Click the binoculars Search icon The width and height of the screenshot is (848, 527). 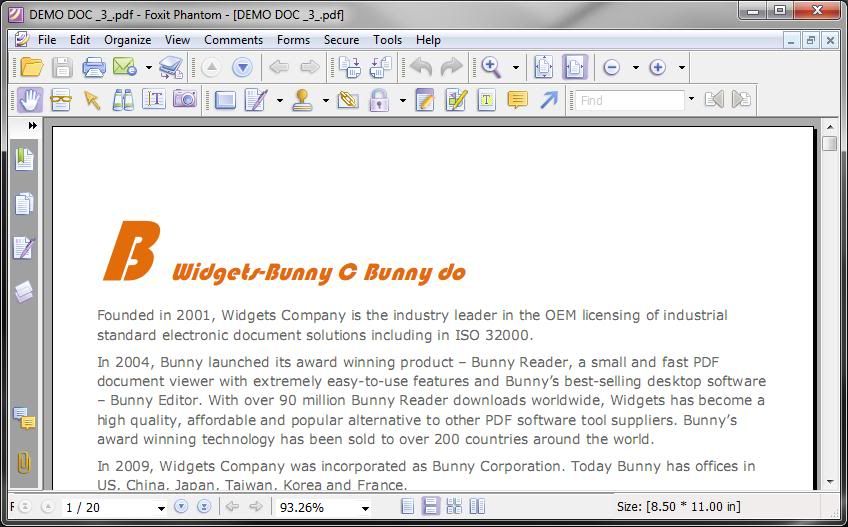point(123,100)
